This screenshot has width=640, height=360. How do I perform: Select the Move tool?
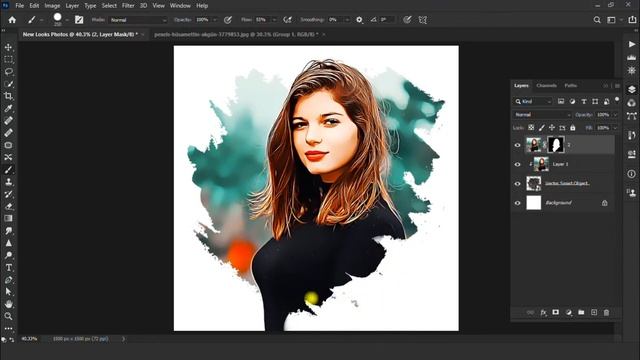pos(8,47)
